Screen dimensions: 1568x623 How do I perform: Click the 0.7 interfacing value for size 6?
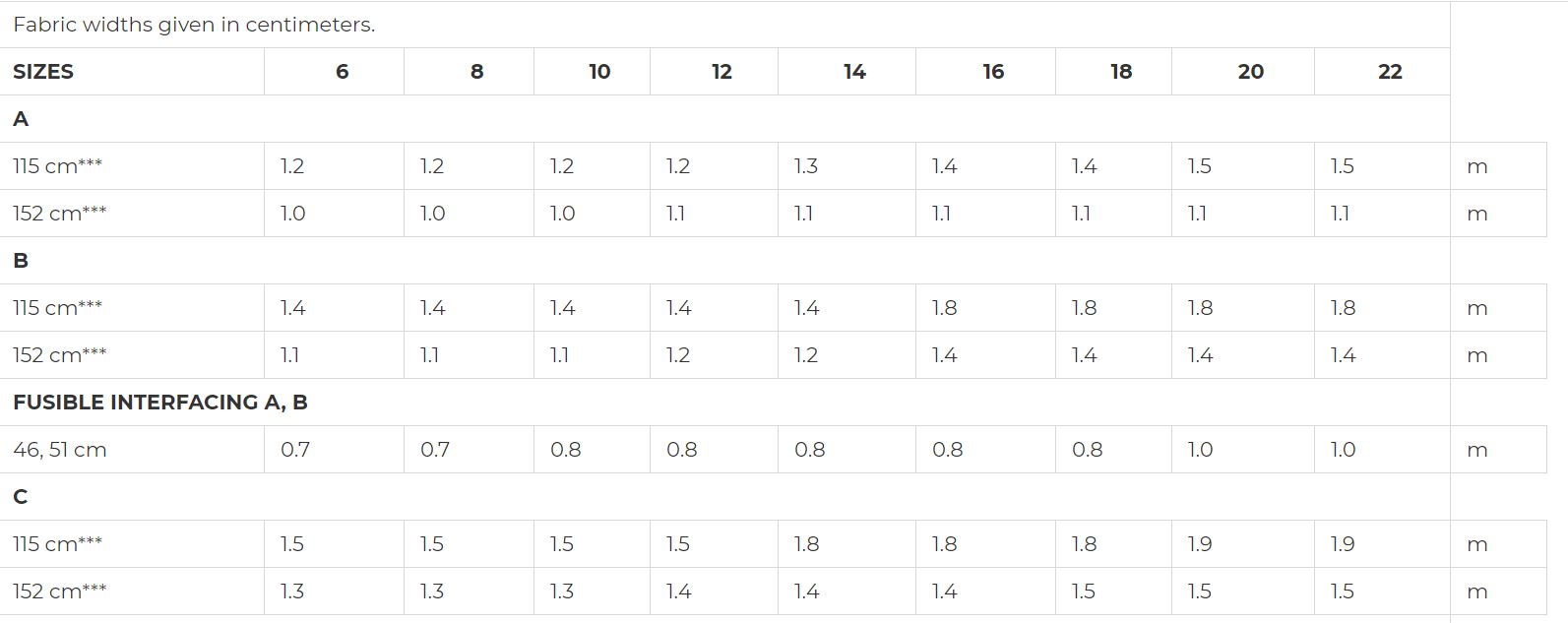[x=335, y=450]
